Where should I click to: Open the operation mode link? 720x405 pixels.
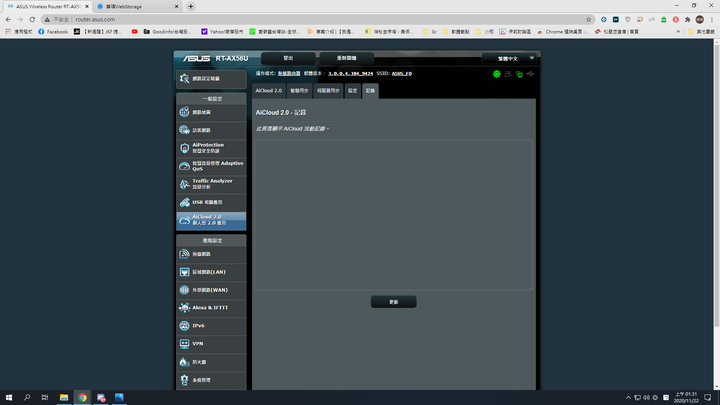(x=289, y=73)
